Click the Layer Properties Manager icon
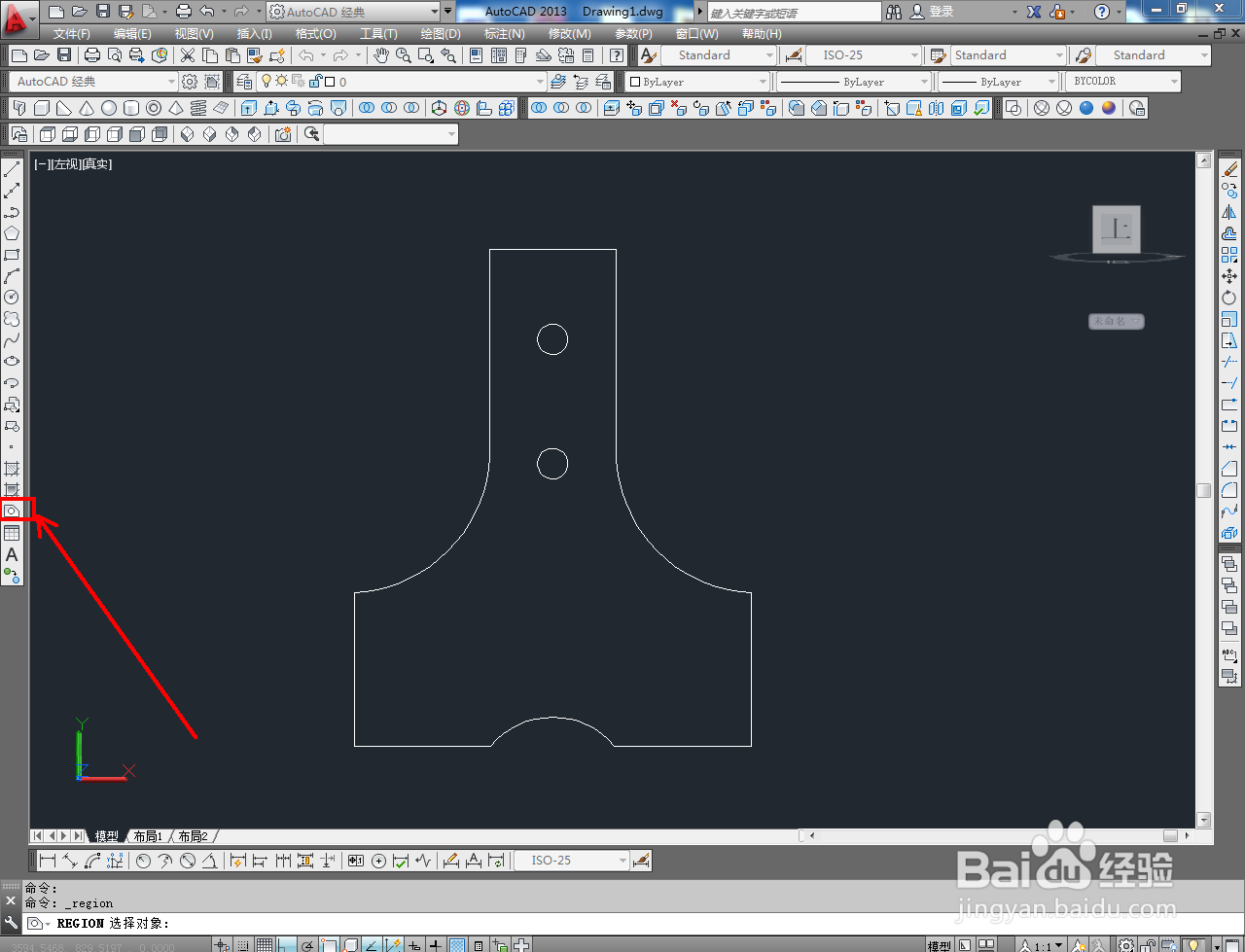The height and width of the screenshot is (952, 1245). (244, 82)
